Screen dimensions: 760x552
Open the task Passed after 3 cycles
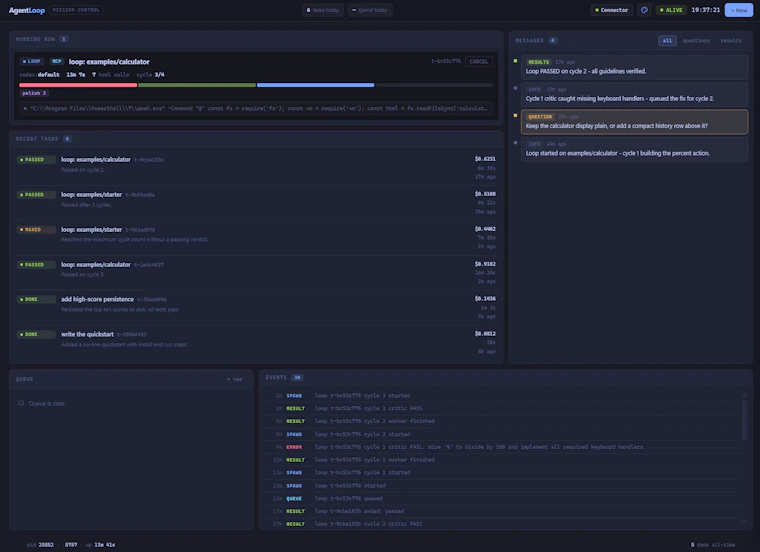tap(256, 203)
